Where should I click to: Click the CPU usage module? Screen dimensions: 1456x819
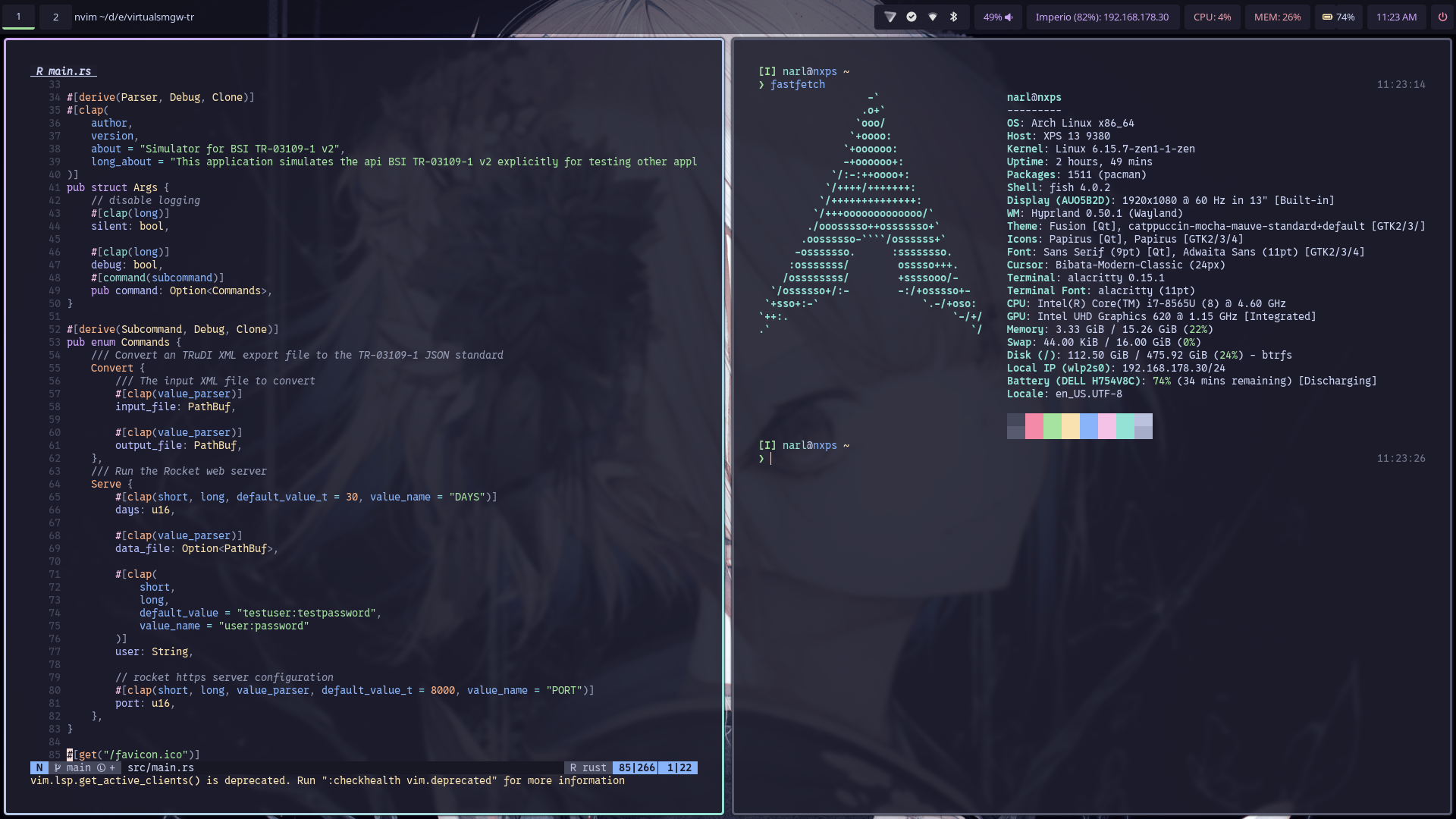[x=1212, y=17]
